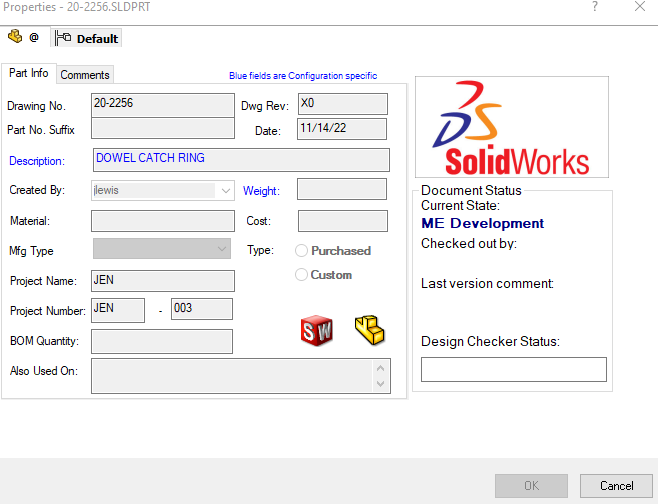Switch to the Comments tab

85,75
